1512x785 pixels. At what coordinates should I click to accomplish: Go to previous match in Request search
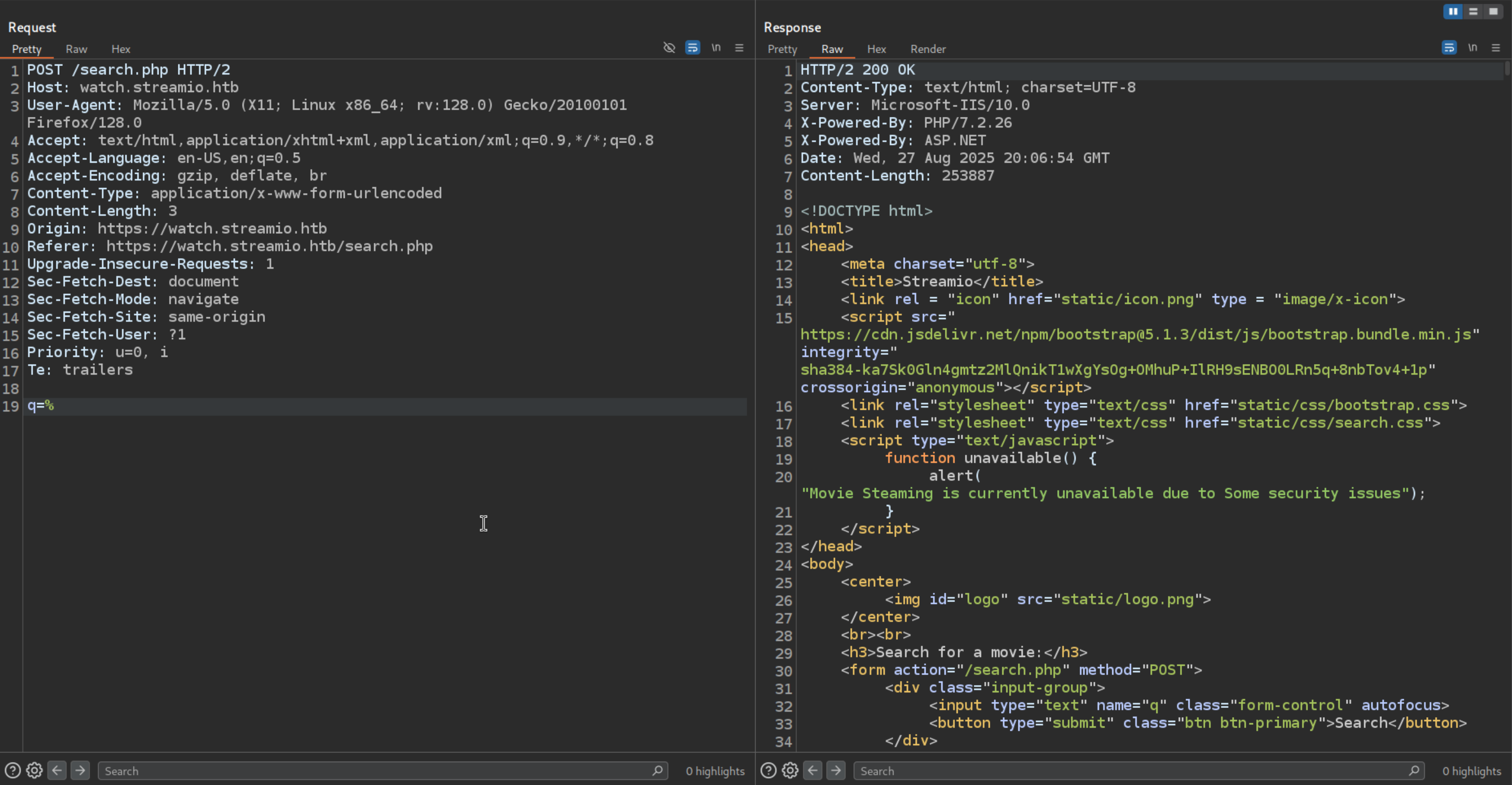[x=57, y=770]
